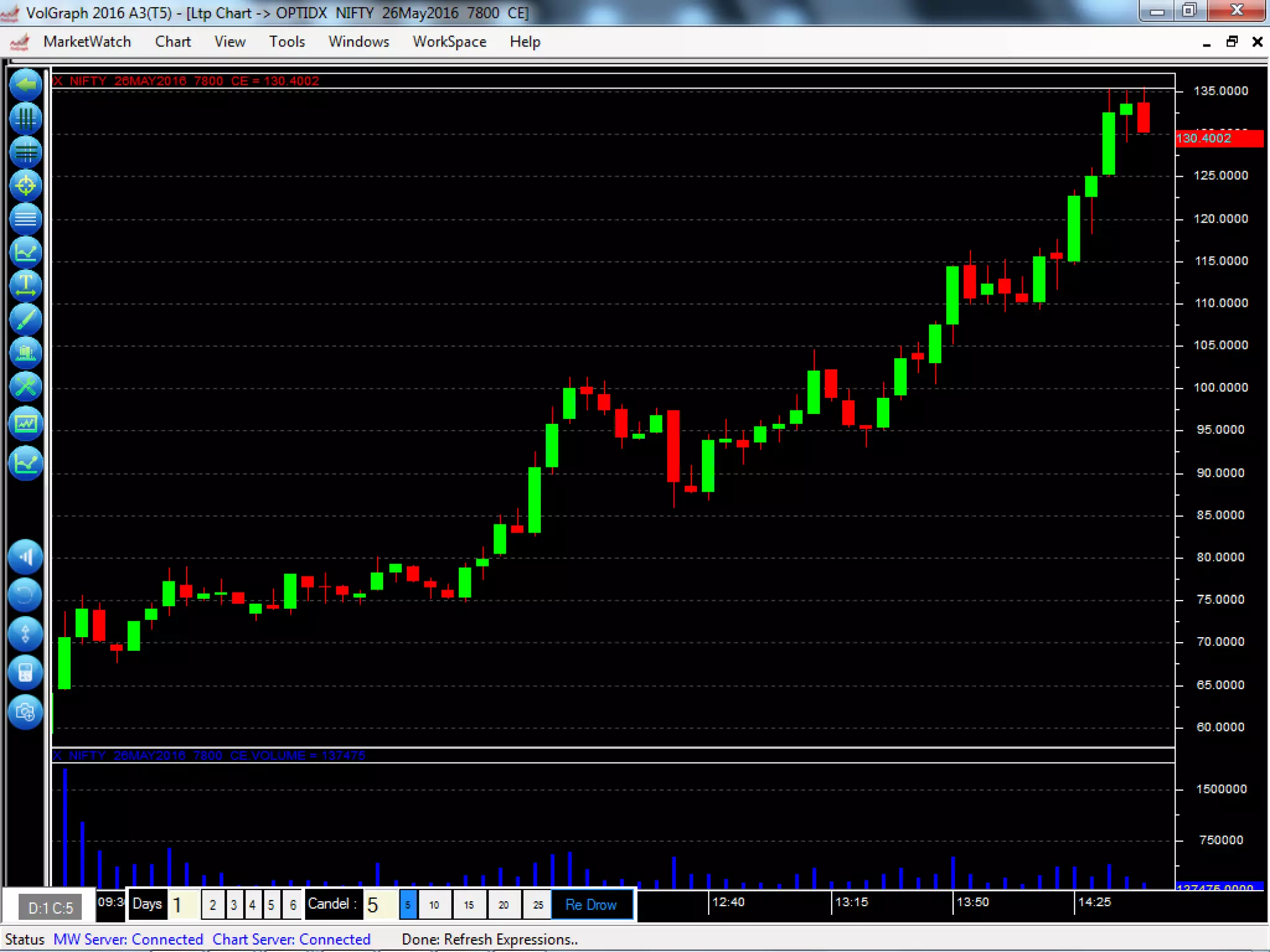Click the Candel value input field

click(380, 905)
